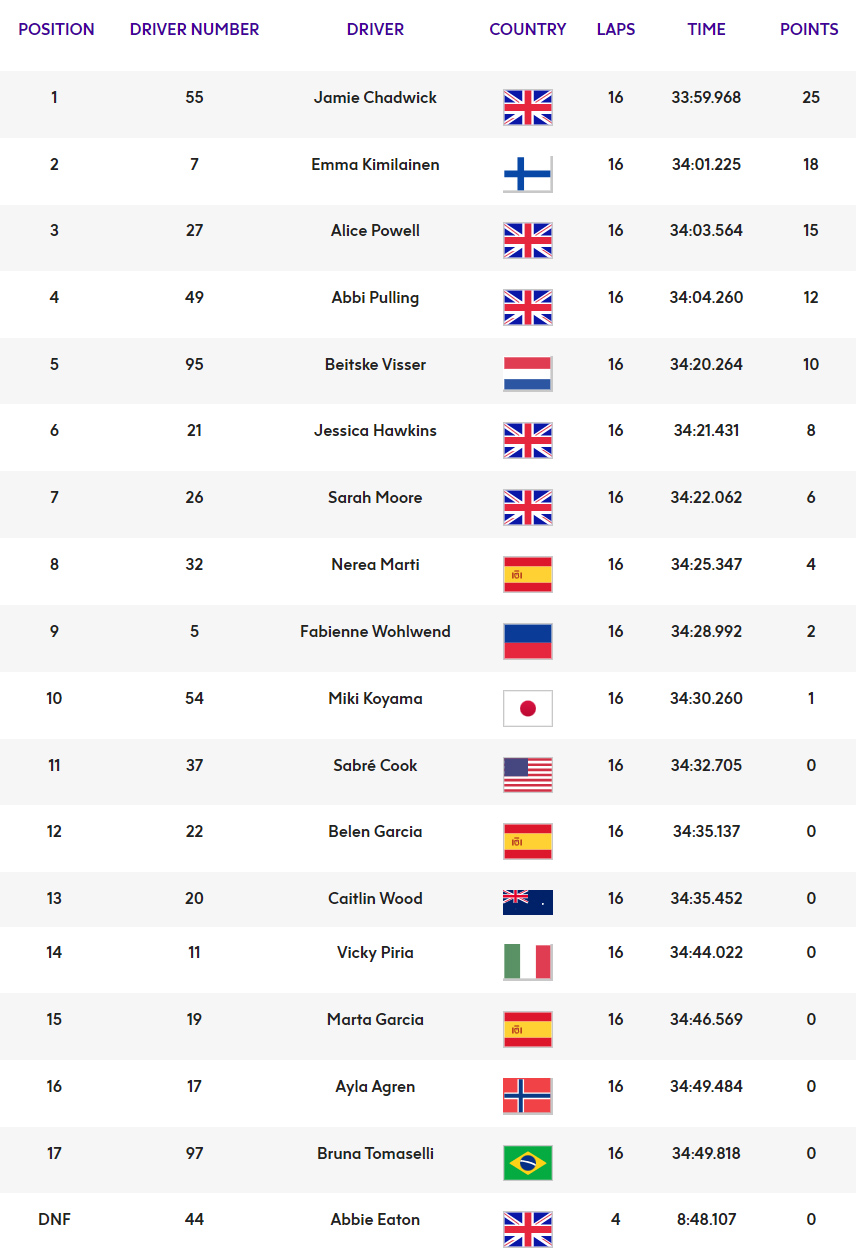Click the Norwegian flag beside Ayla Agren
The width and height of the screenshot is (856, 1257).
528,1096
